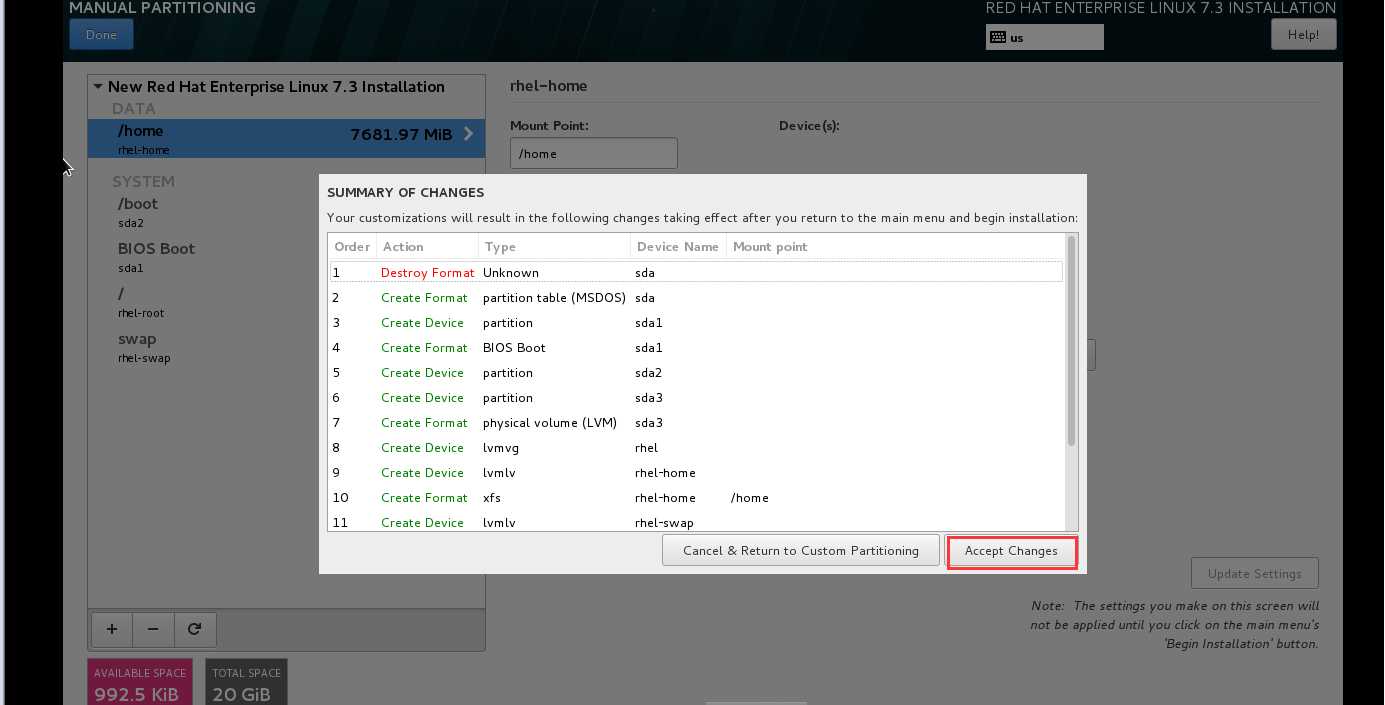The height and width of the screenshot is (705, 1385).
Task: Click the Mount Point input field
Action: 594,154
